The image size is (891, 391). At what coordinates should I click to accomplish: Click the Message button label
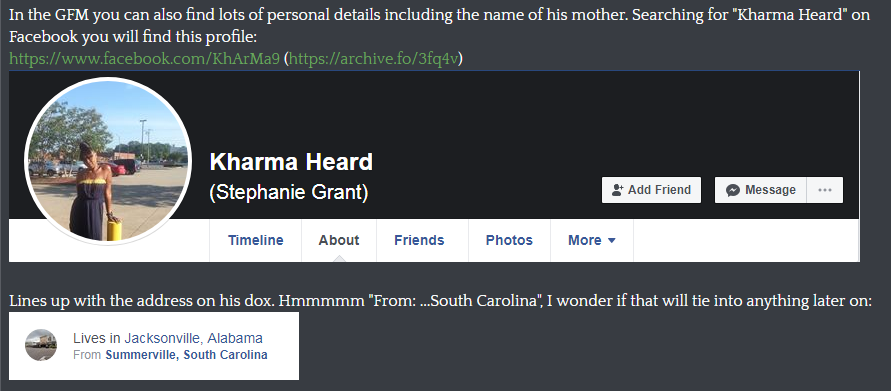tap(770, 190)
